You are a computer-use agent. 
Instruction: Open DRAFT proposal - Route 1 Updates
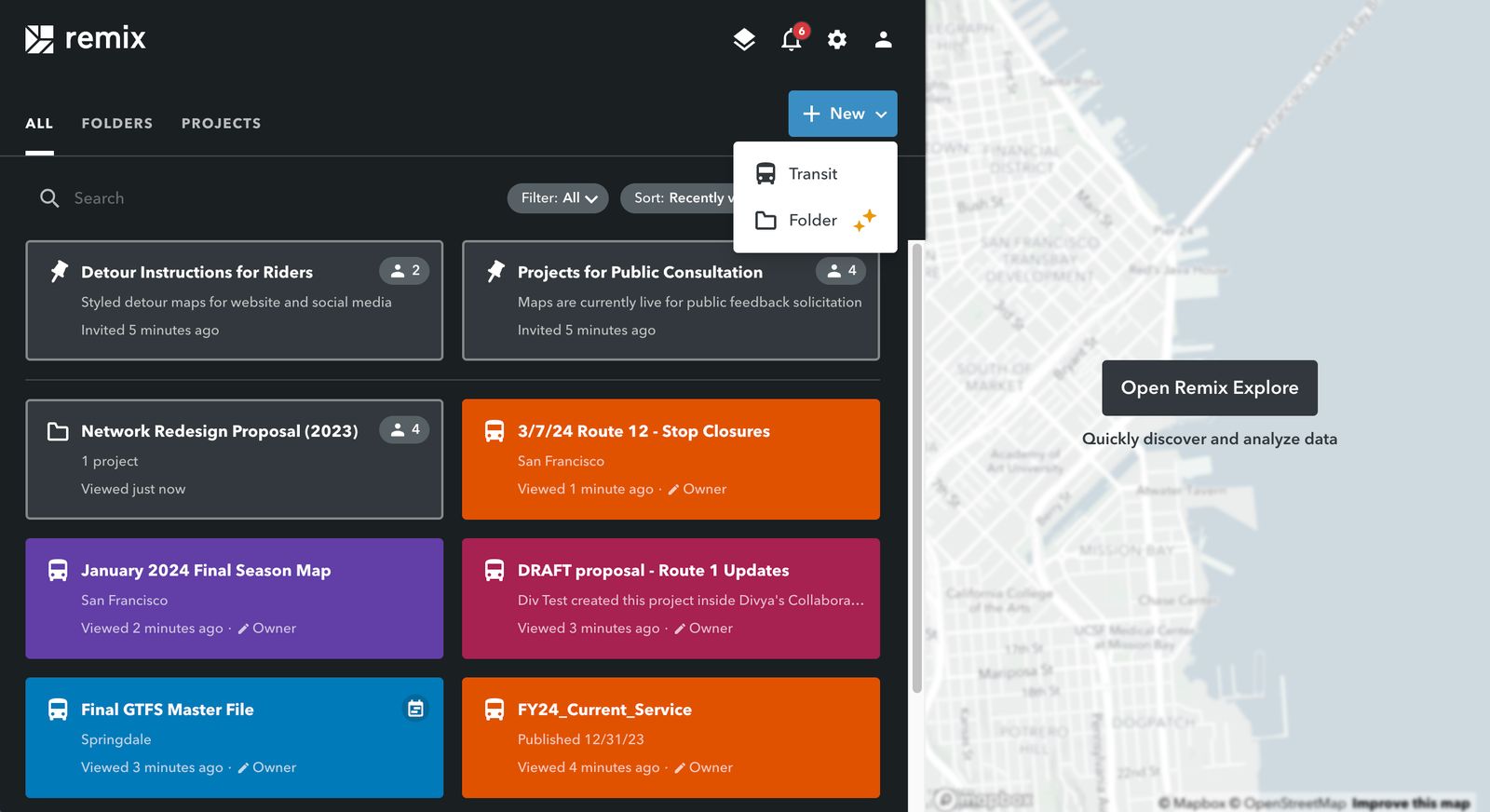click(670, 598)
